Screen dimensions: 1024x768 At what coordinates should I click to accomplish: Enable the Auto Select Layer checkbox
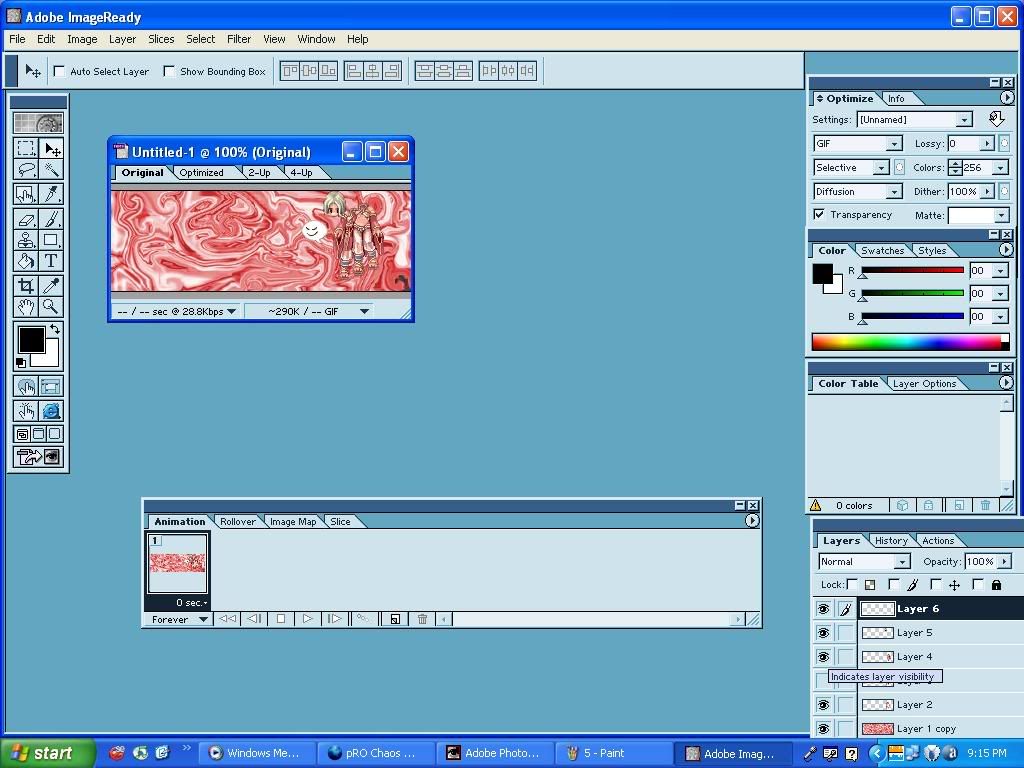click(59, 71)
